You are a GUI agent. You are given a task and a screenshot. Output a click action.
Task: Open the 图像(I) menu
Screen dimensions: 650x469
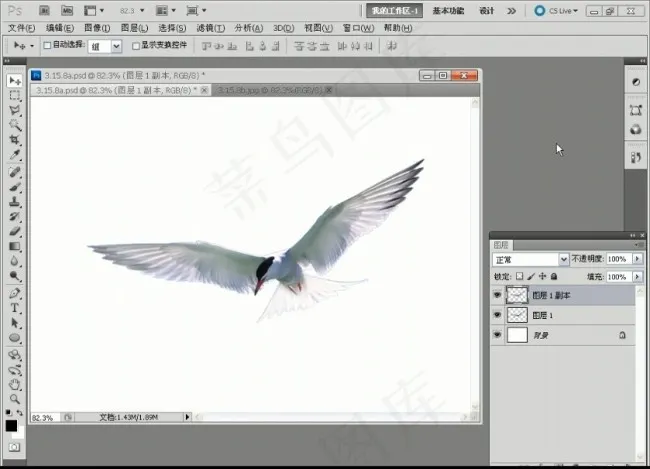[x=98, y=27]
